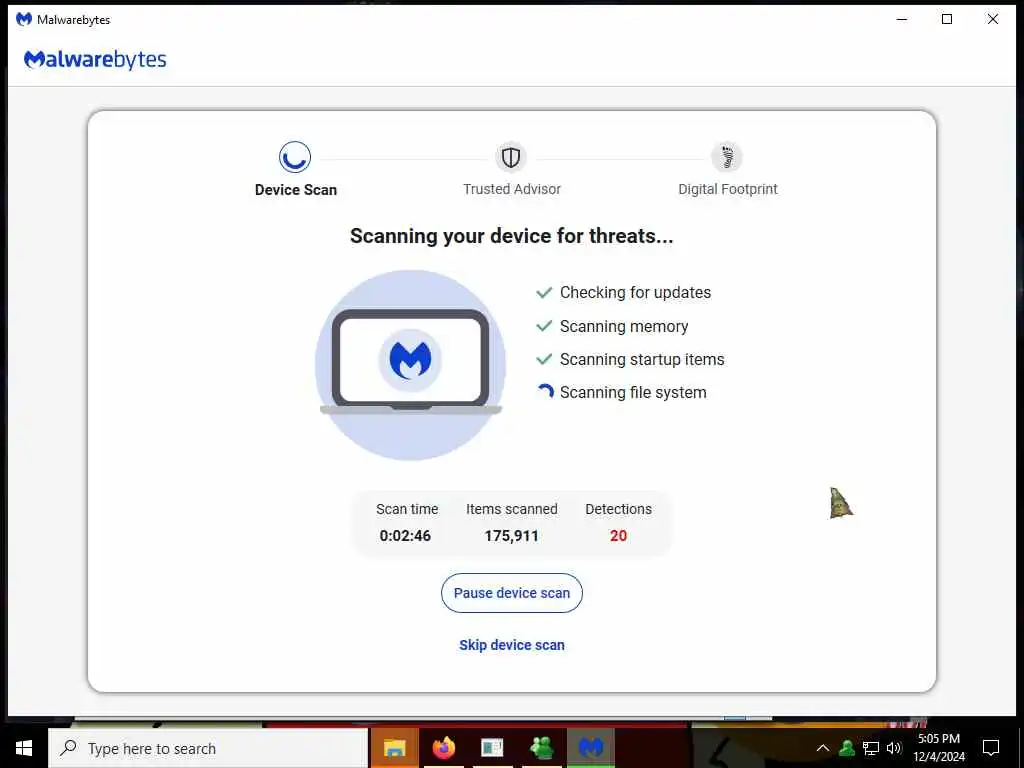Viewport: 1024px width, 768px height.
Task: Click the Scanning startup items text
Action: pos(642,360)
